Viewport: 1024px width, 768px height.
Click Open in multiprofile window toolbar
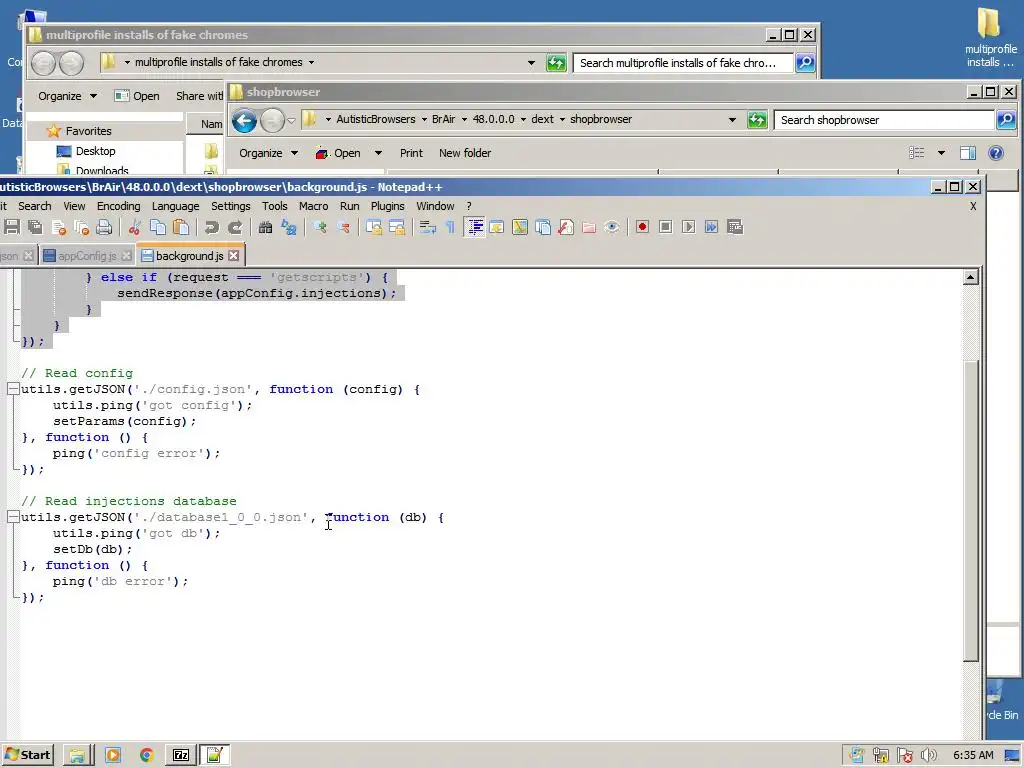(136, 96)
